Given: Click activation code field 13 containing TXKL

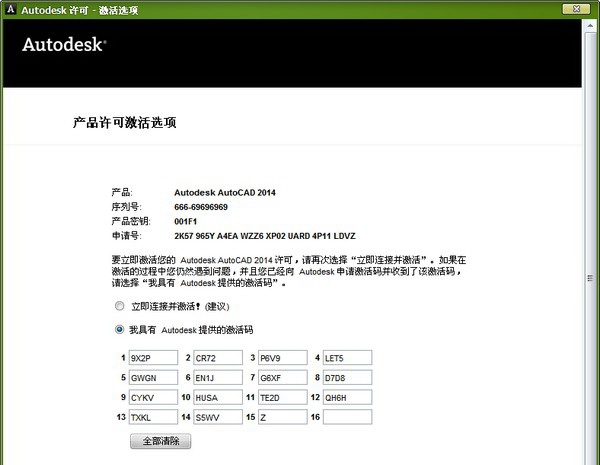Looking at the screenshot, I should coord(153,417).
